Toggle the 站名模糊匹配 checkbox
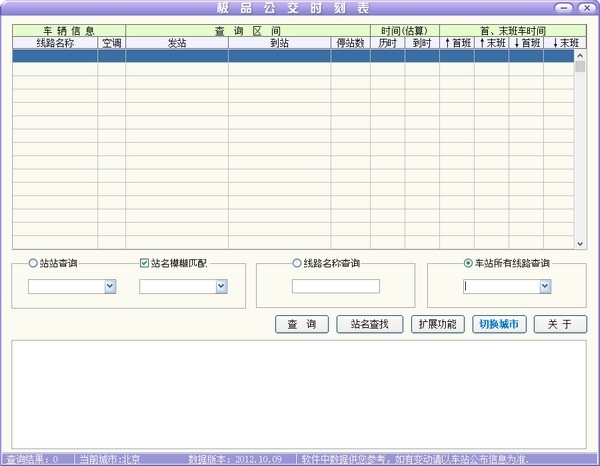The height and width of the screenshot is (466, 600). click(144, 264)
